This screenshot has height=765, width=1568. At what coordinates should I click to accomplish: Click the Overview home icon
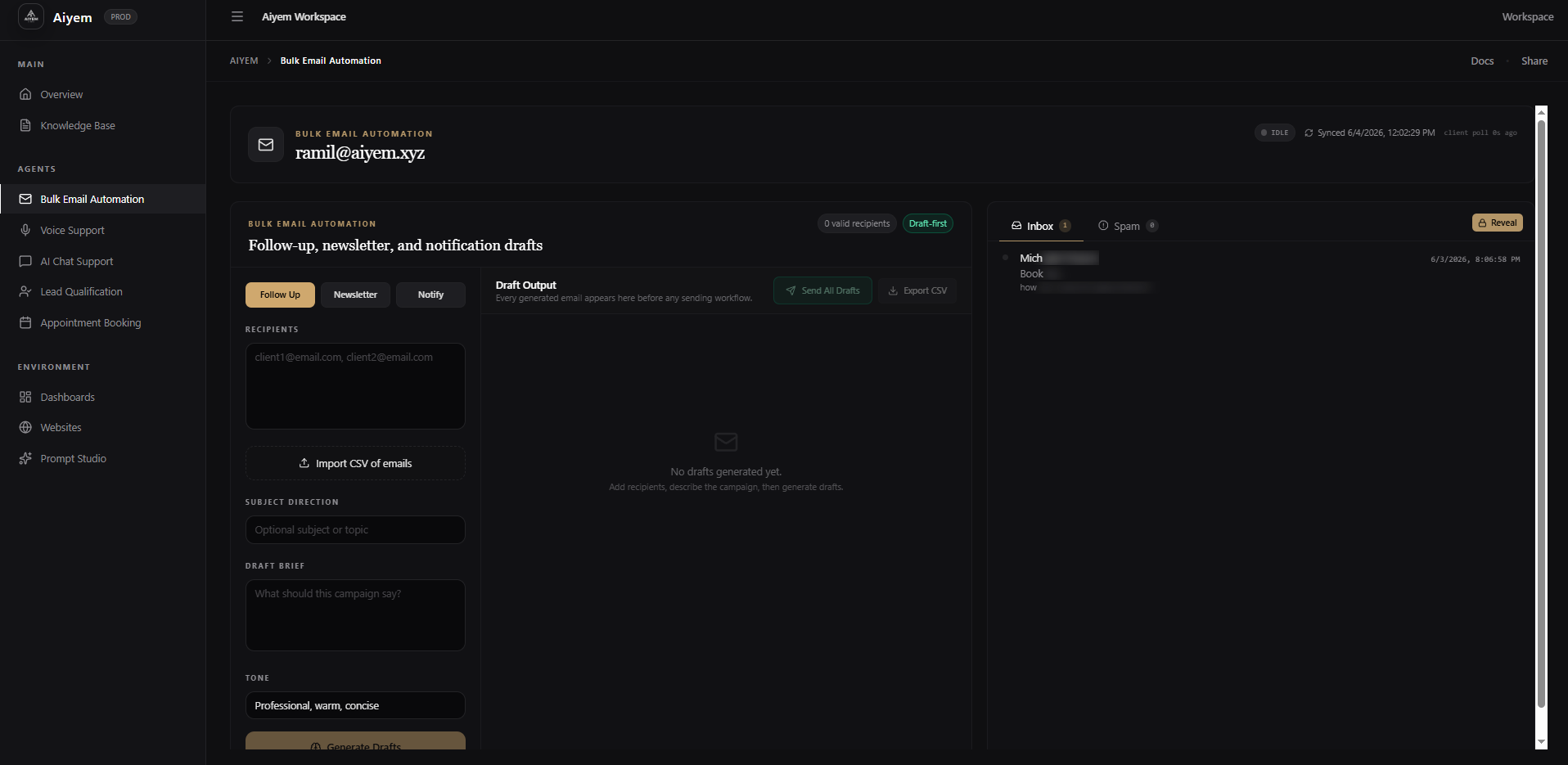(x=25, y=94)
